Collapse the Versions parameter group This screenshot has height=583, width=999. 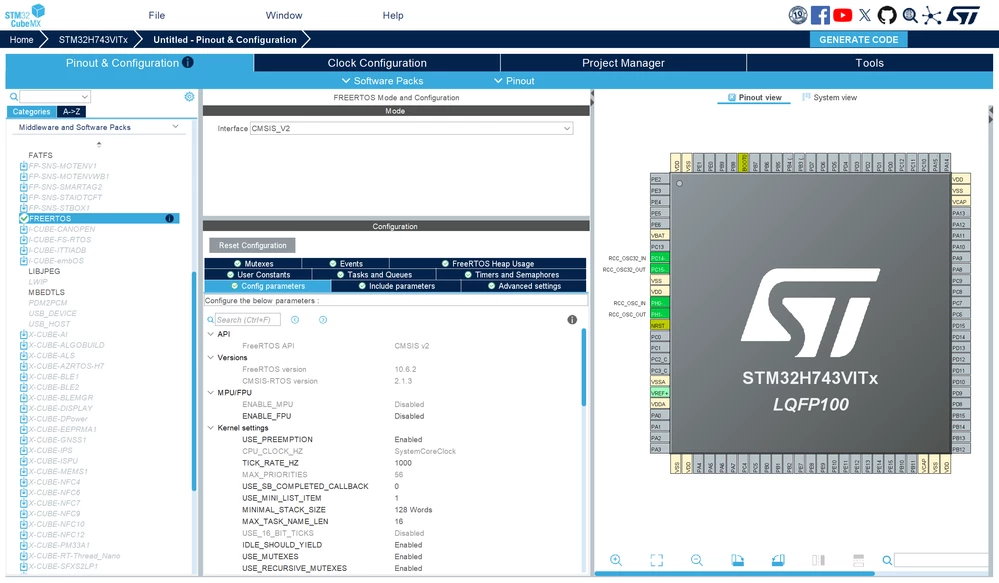pyautogui.click(x=211, y=357)
